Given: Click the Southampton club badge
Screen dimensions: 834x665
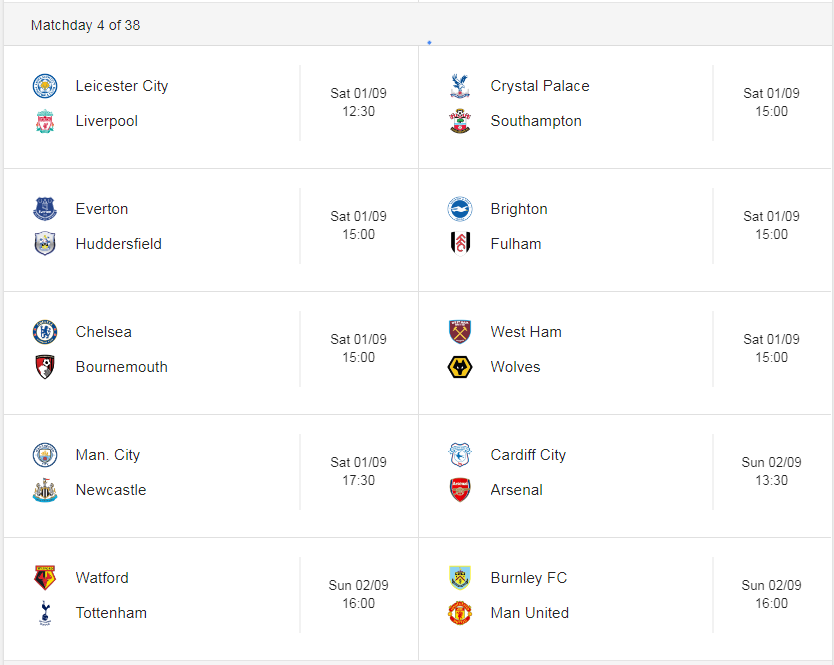Looking at the screenshot, I should [x=460, y=121].
